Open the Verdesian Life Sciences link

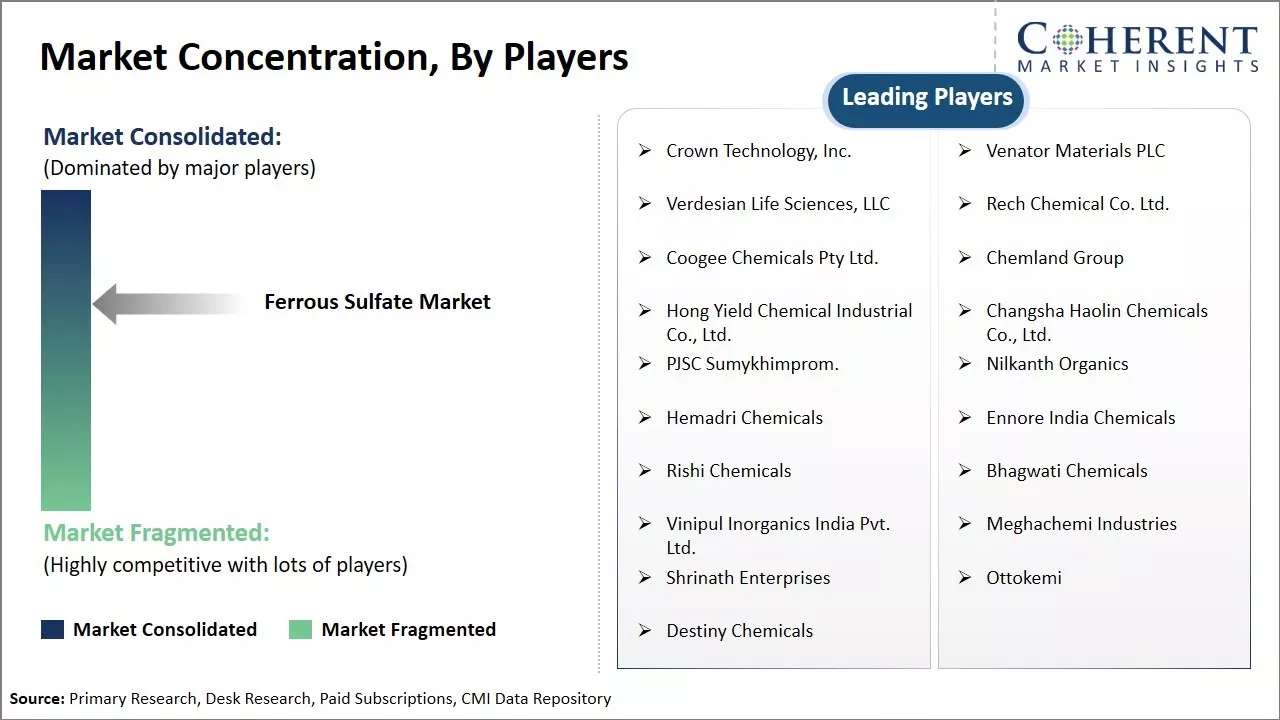[778, 204]
